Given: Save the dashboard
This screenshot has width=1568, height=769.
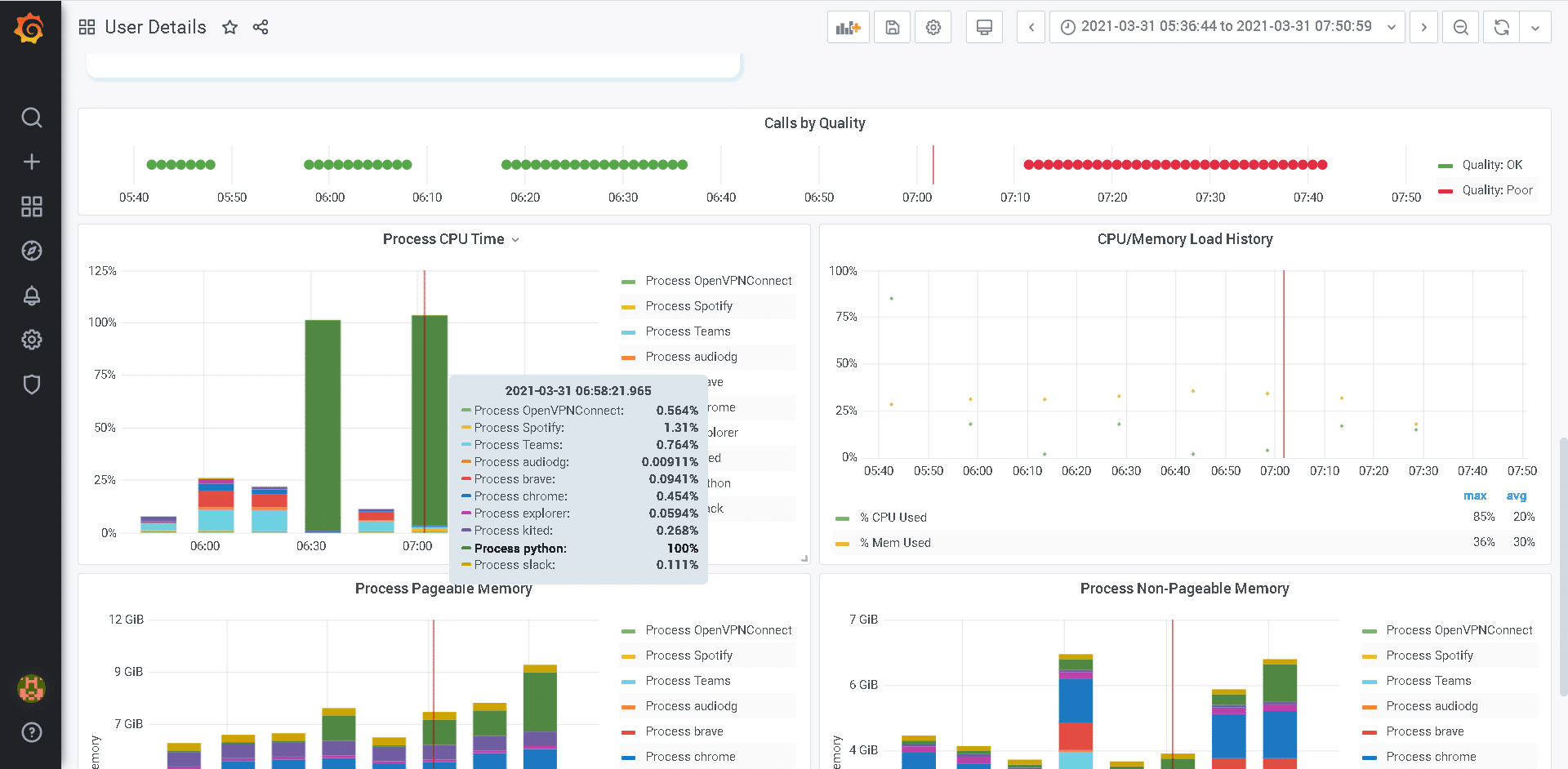Looking at the screenshot, I should point(892,27).
